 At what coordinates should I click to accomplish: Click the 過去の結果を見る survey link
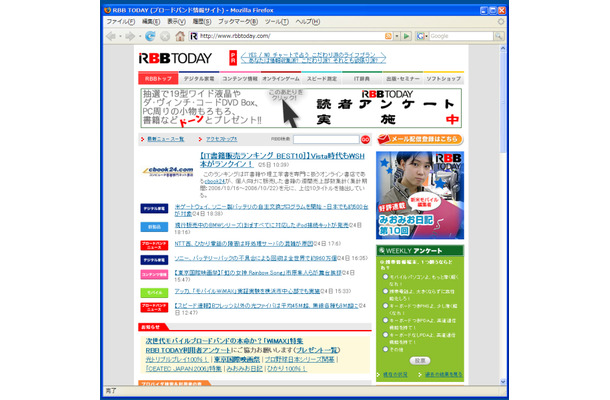tap(443, 374)
